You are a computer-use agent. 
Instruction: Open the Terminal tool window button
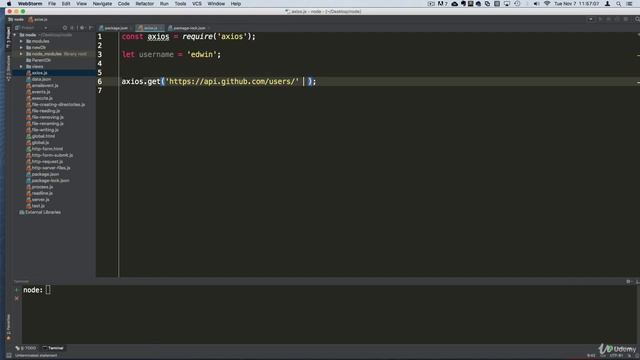point(53,348)
